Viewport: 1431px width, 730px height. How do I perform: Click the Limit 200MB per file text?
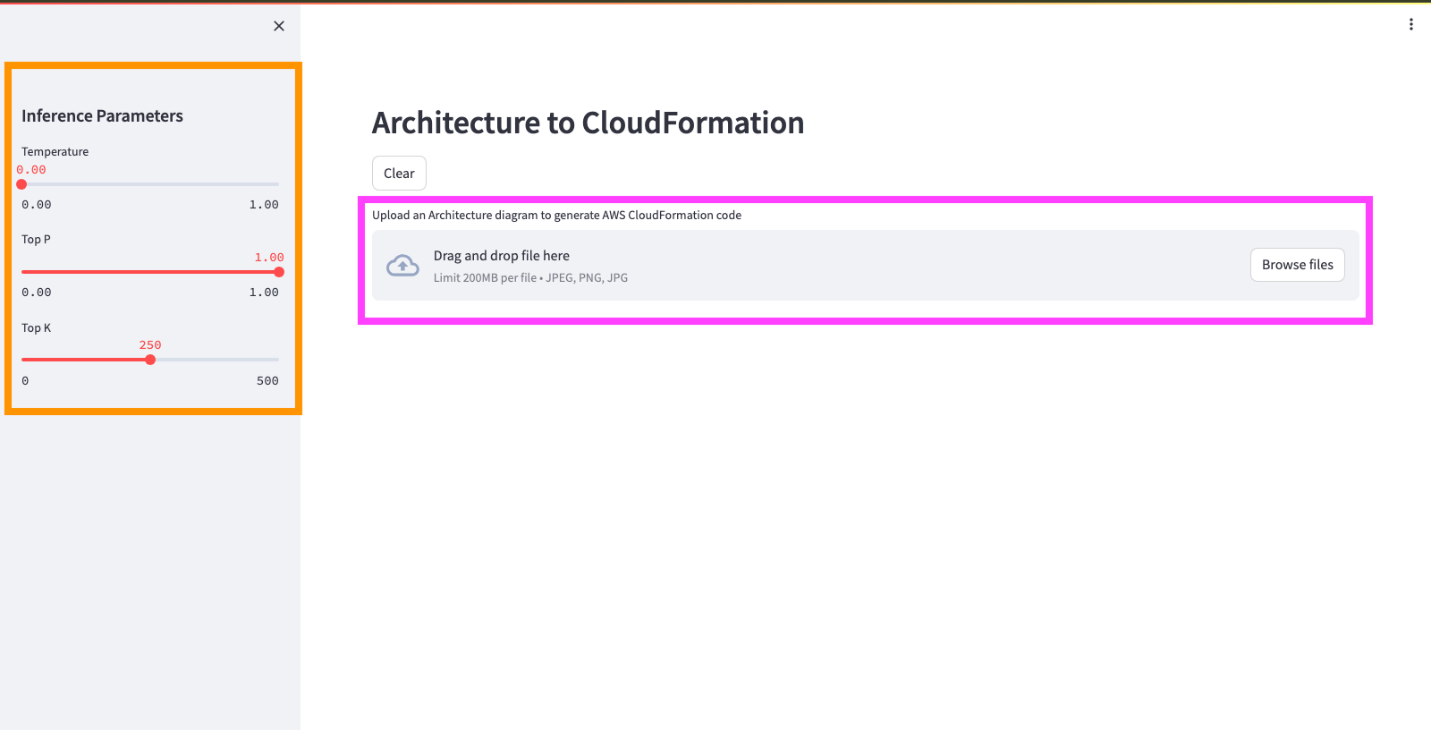[x=529, y=277]
